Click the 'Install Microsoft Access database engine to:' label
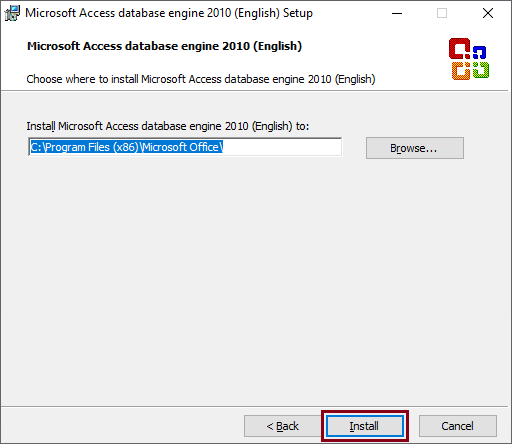 pos(168,126)
